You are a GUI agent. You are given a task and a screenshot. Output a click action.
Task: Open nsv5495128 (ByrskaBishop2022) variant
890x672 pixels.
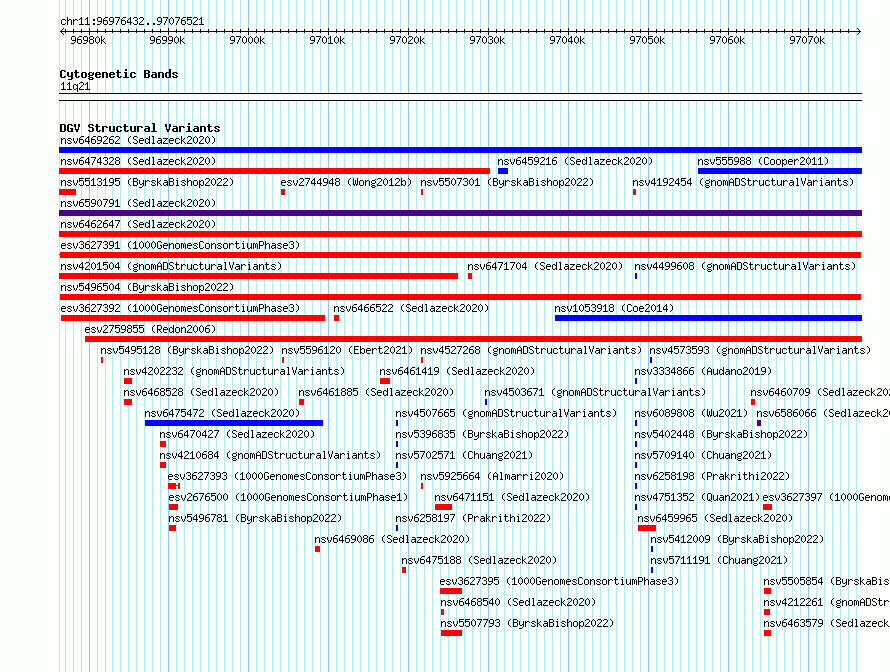tap(187, 350)
